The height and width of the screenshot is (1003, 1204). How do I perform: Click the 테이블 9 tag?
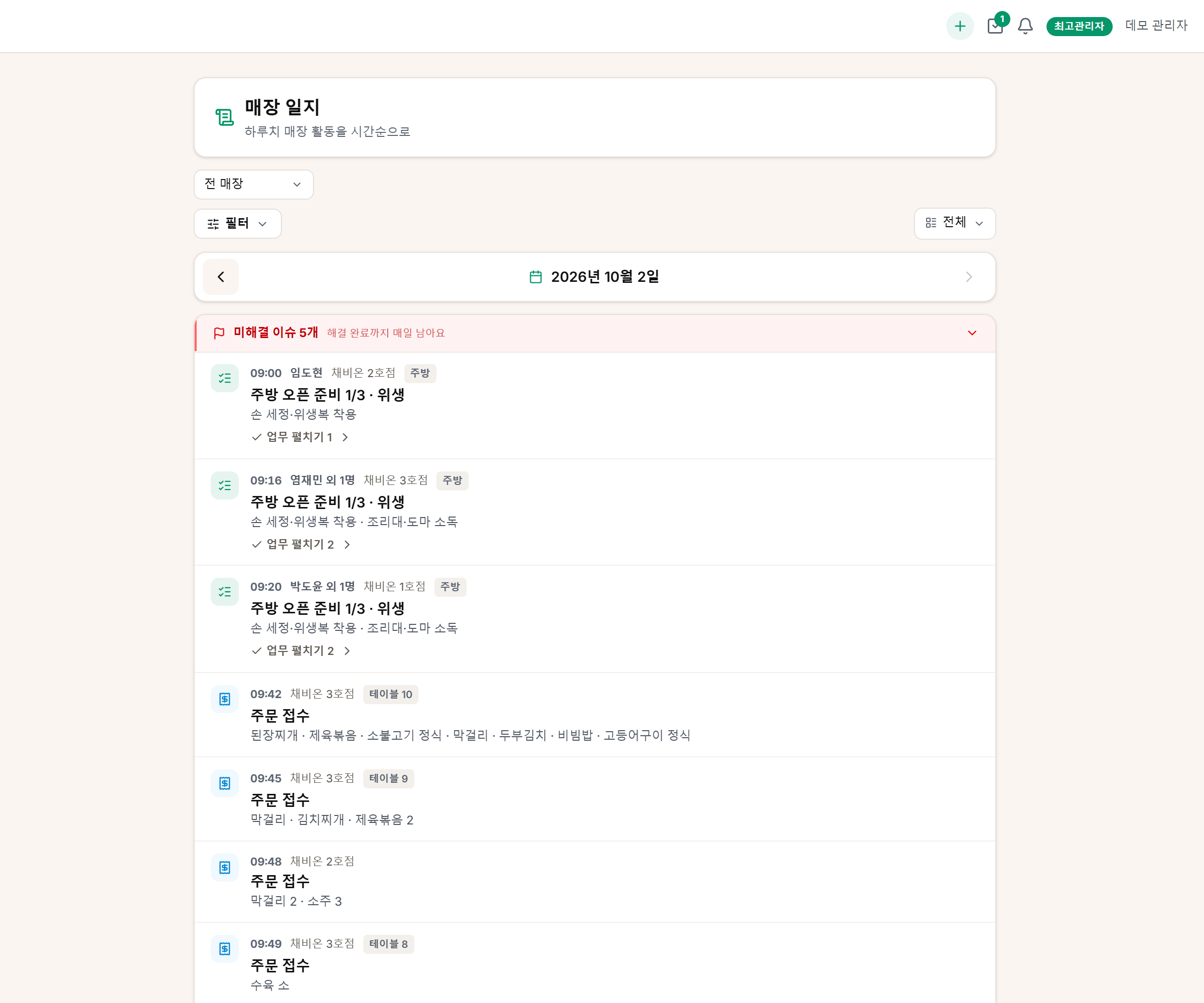pyautogui.click(x=388, y=778)
